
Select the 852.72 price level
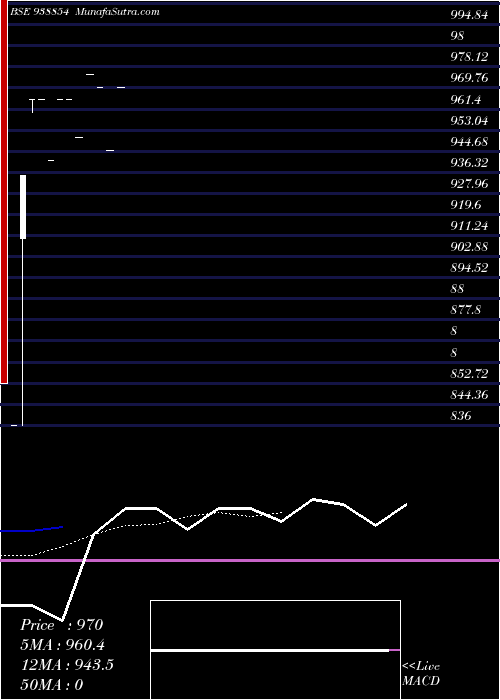[x=469, y=374]
